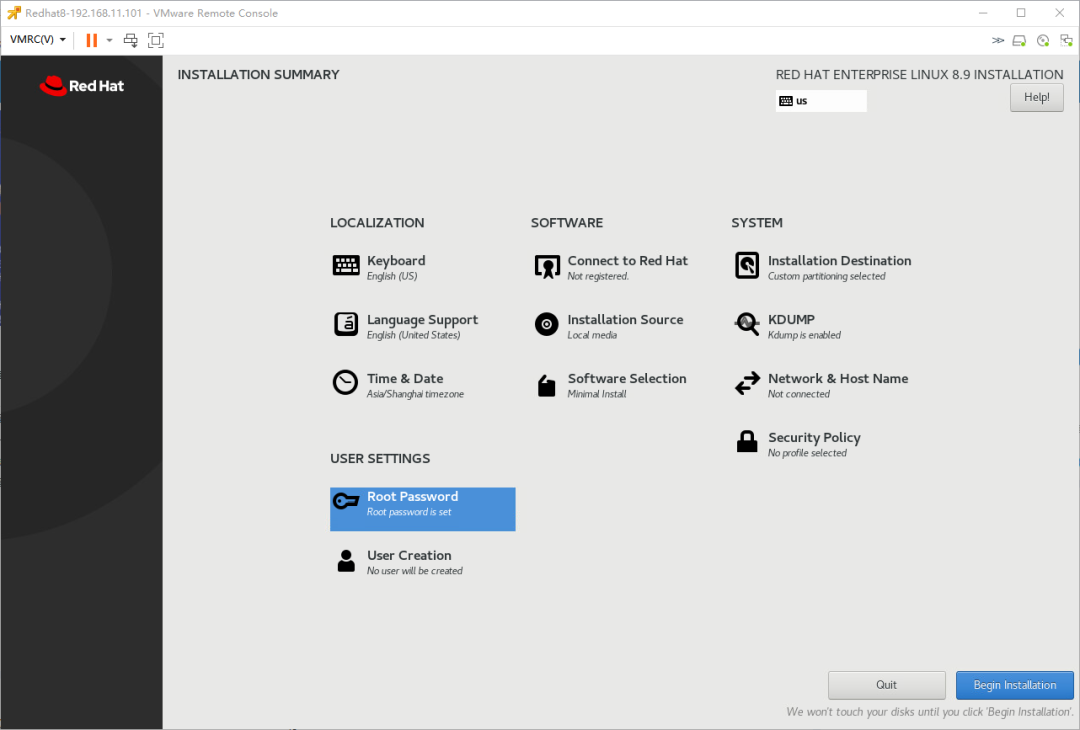Expand the power options dropdown arrow
Image resolution: width=1080 pixels, height=730 pixels.
109,40
